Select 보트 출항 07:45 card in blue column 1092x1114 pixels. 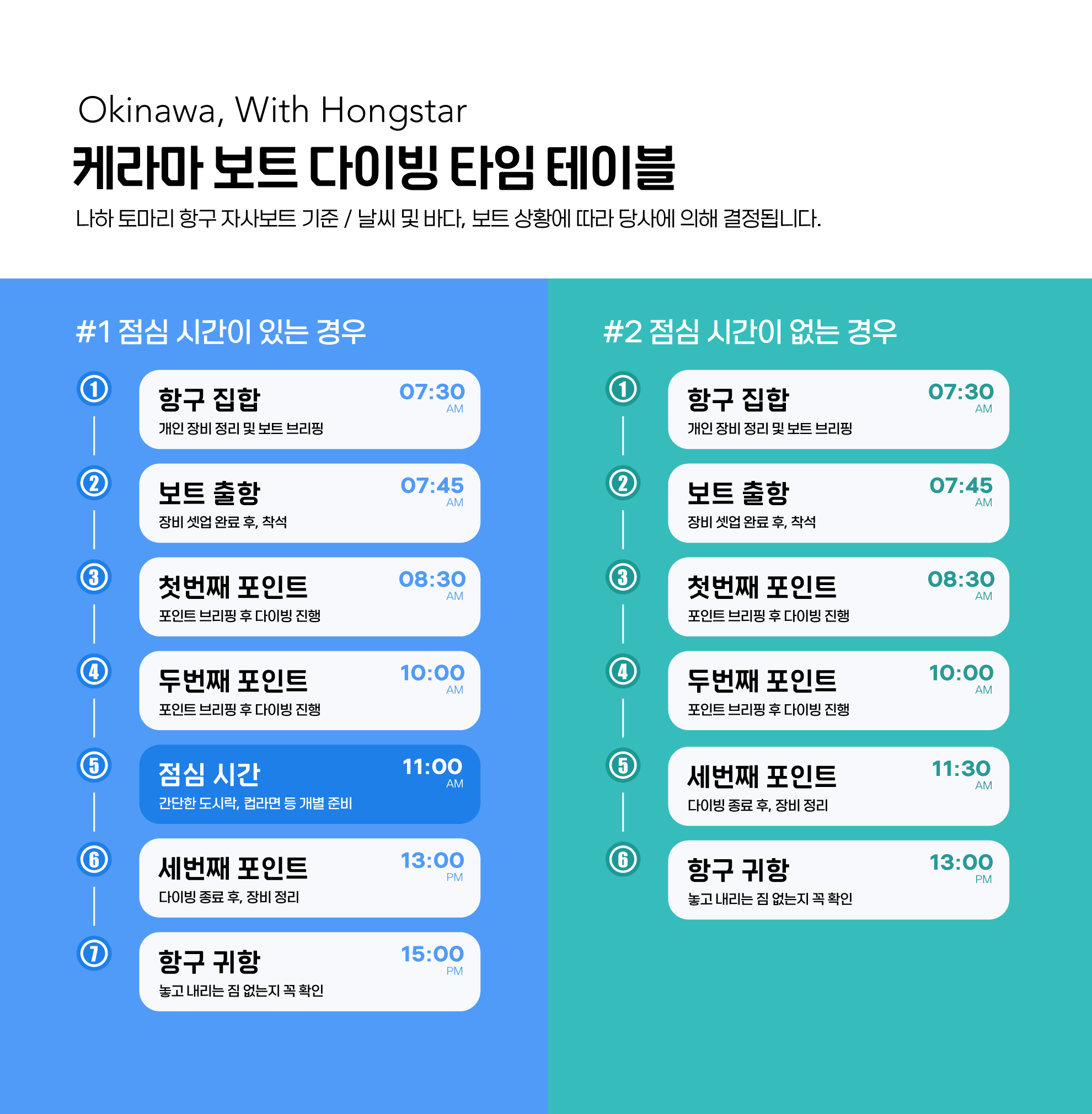(x=309, y=503)
